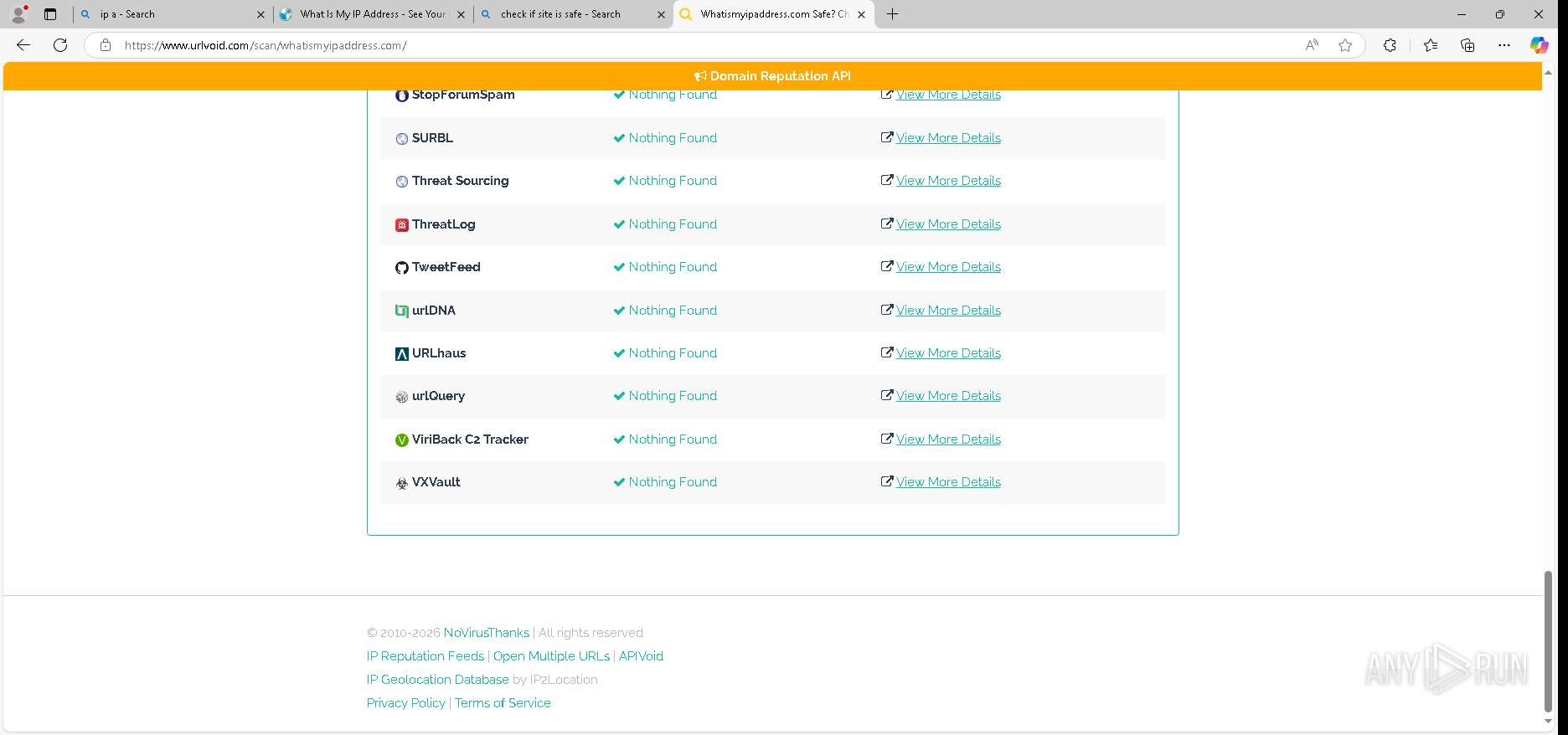Open the Collections icon
Viewport: 1568px width, 735px height.
1467,45
